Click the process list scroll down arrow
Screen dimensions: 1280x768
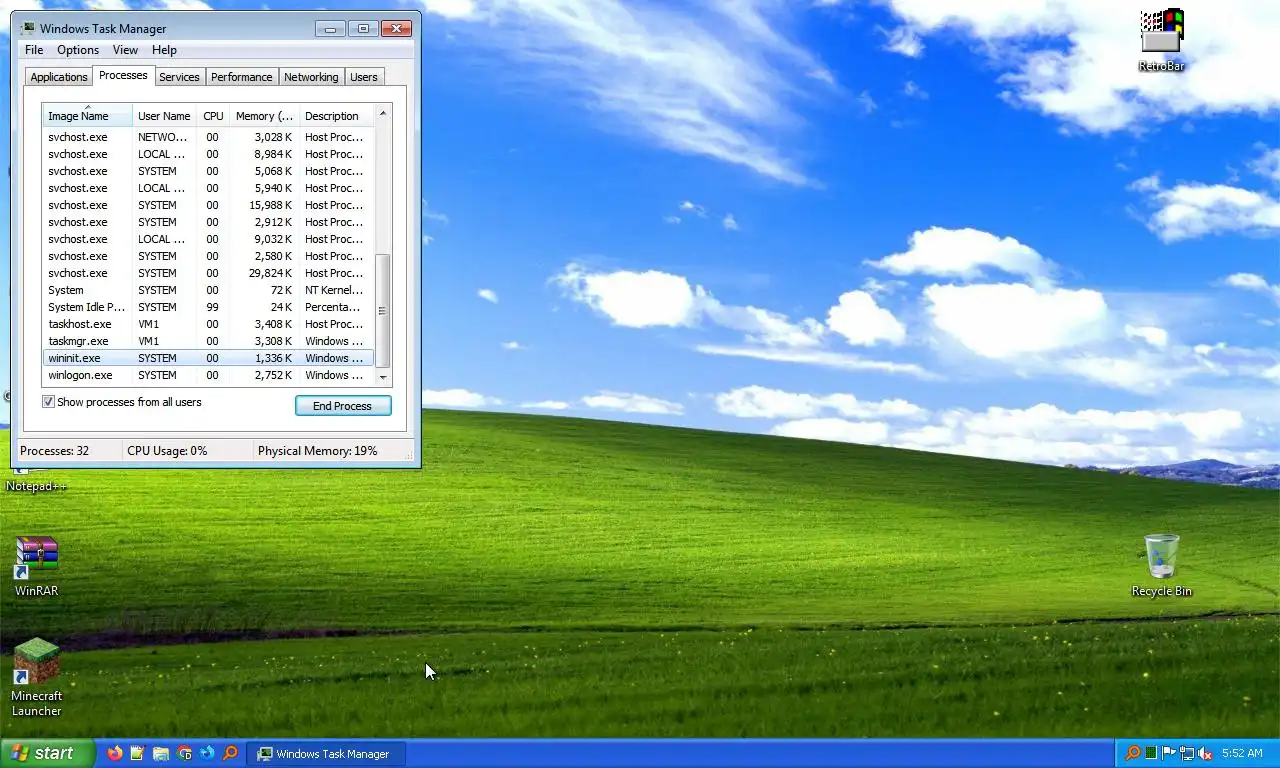[x=383, y=377]
